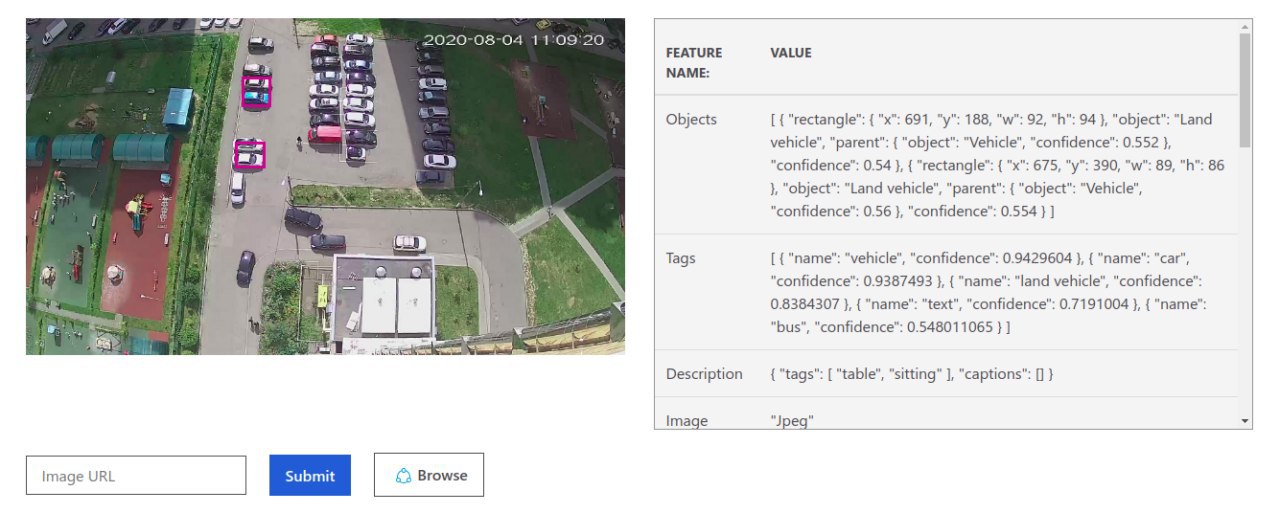Click the "FEATURE NAME:" column header
This screenshot has height=513, width=1280.
click(x=694, y=62)
